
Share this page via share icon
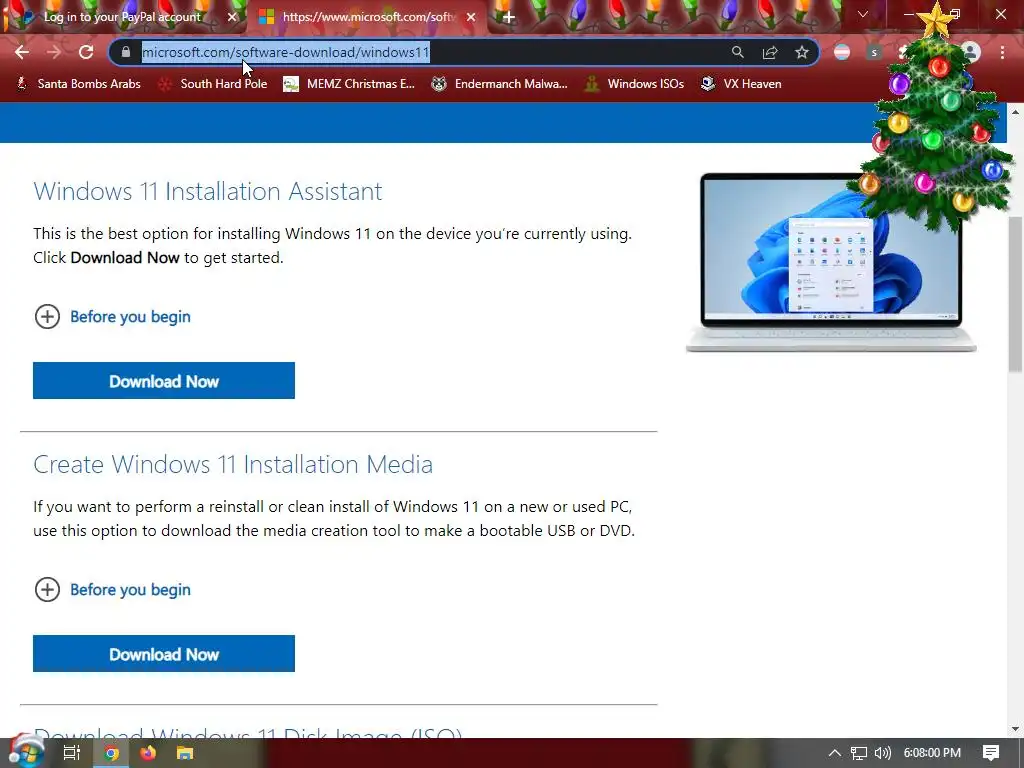770,52
